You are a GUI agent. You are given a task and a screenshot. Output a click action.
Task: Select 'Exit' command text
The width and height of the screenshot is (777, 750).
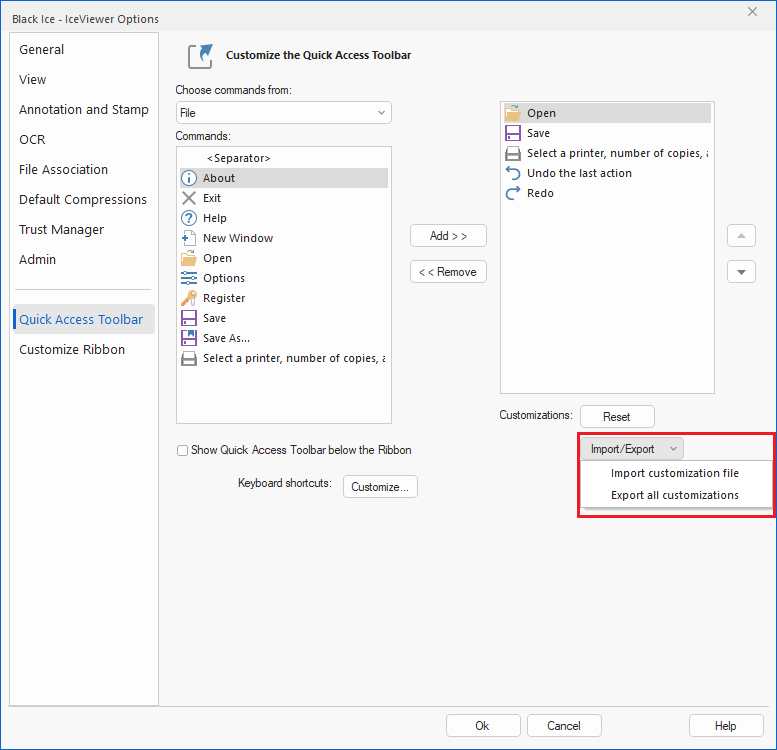click(212, 198)
